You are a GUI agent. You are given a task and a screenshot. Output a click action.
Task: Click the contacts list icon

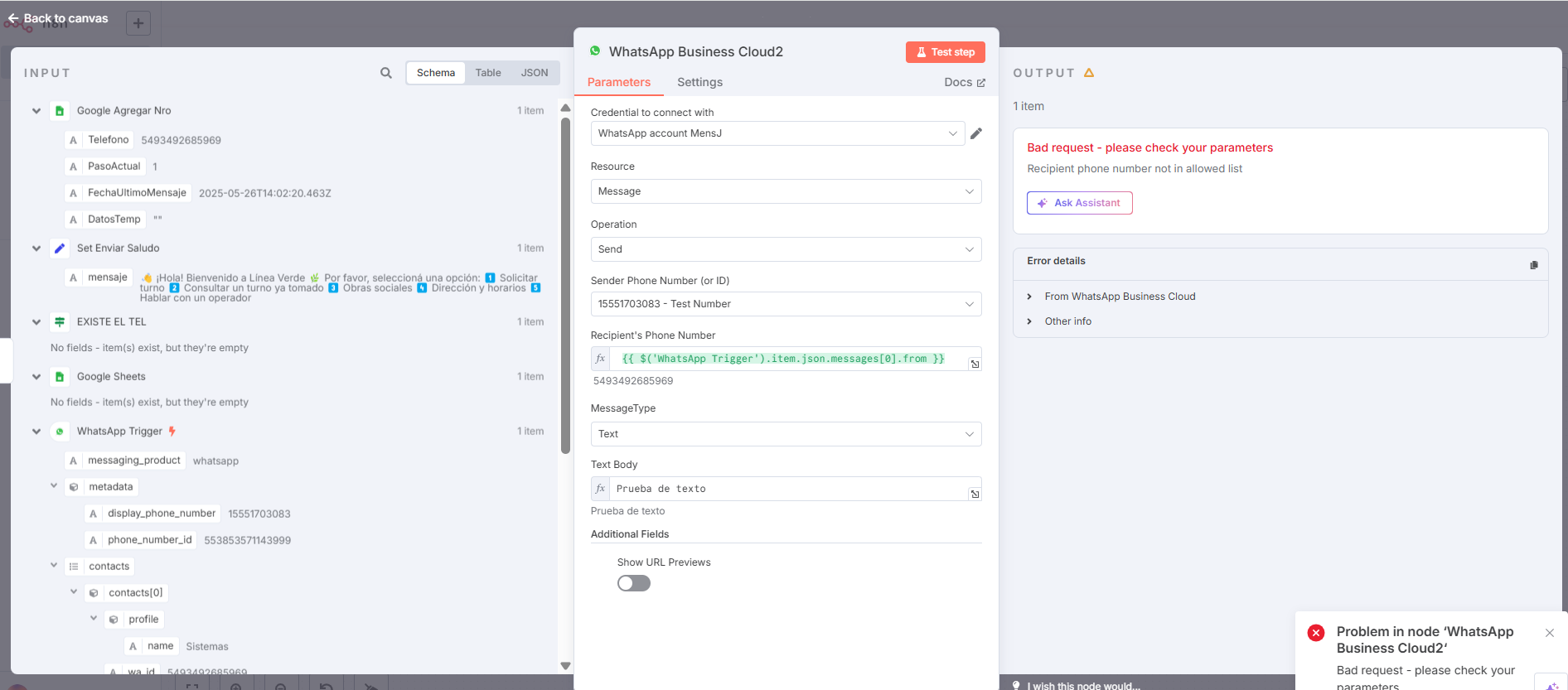coord(74,567)
